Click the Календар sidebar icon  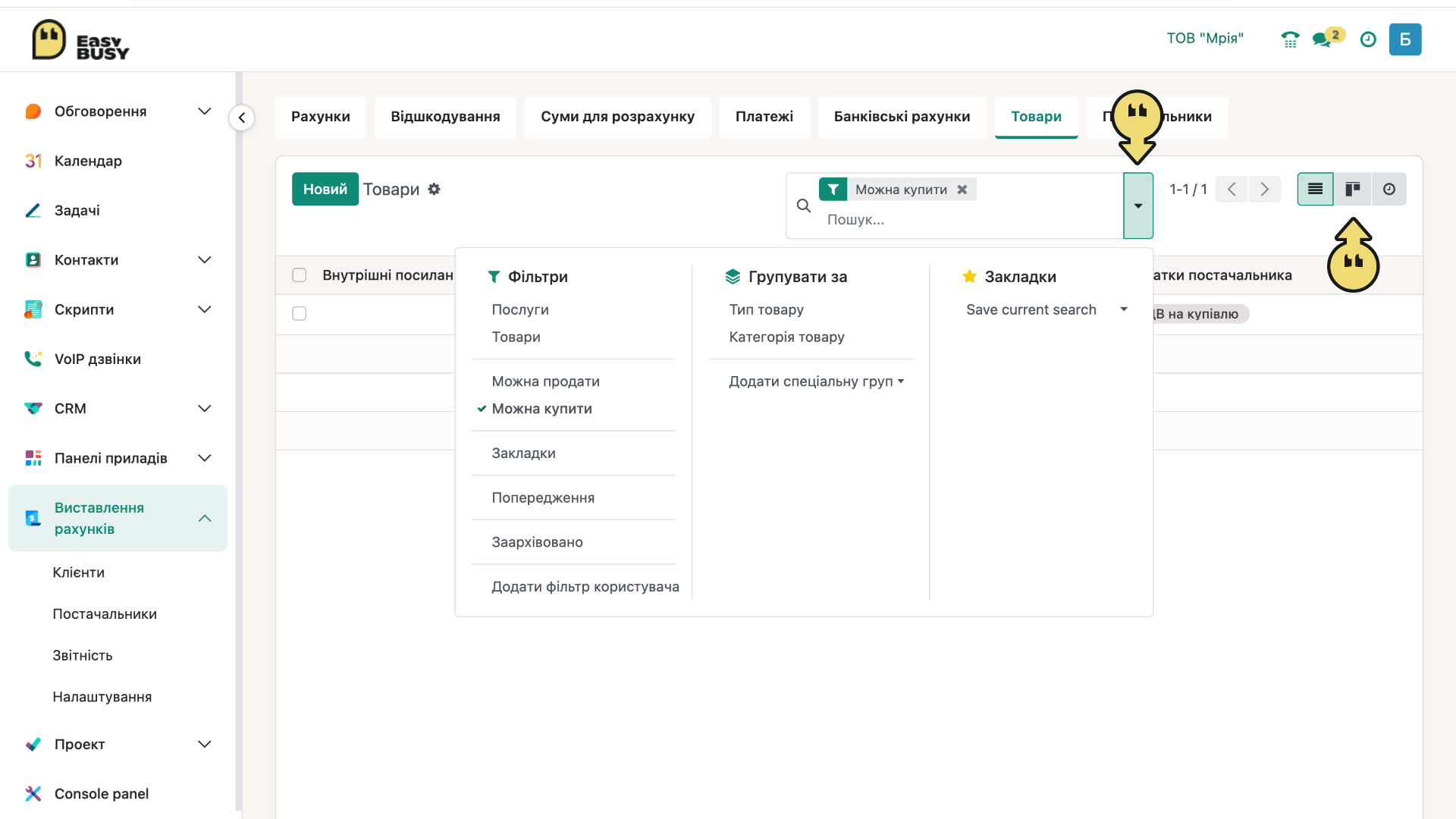coord(33,161)
